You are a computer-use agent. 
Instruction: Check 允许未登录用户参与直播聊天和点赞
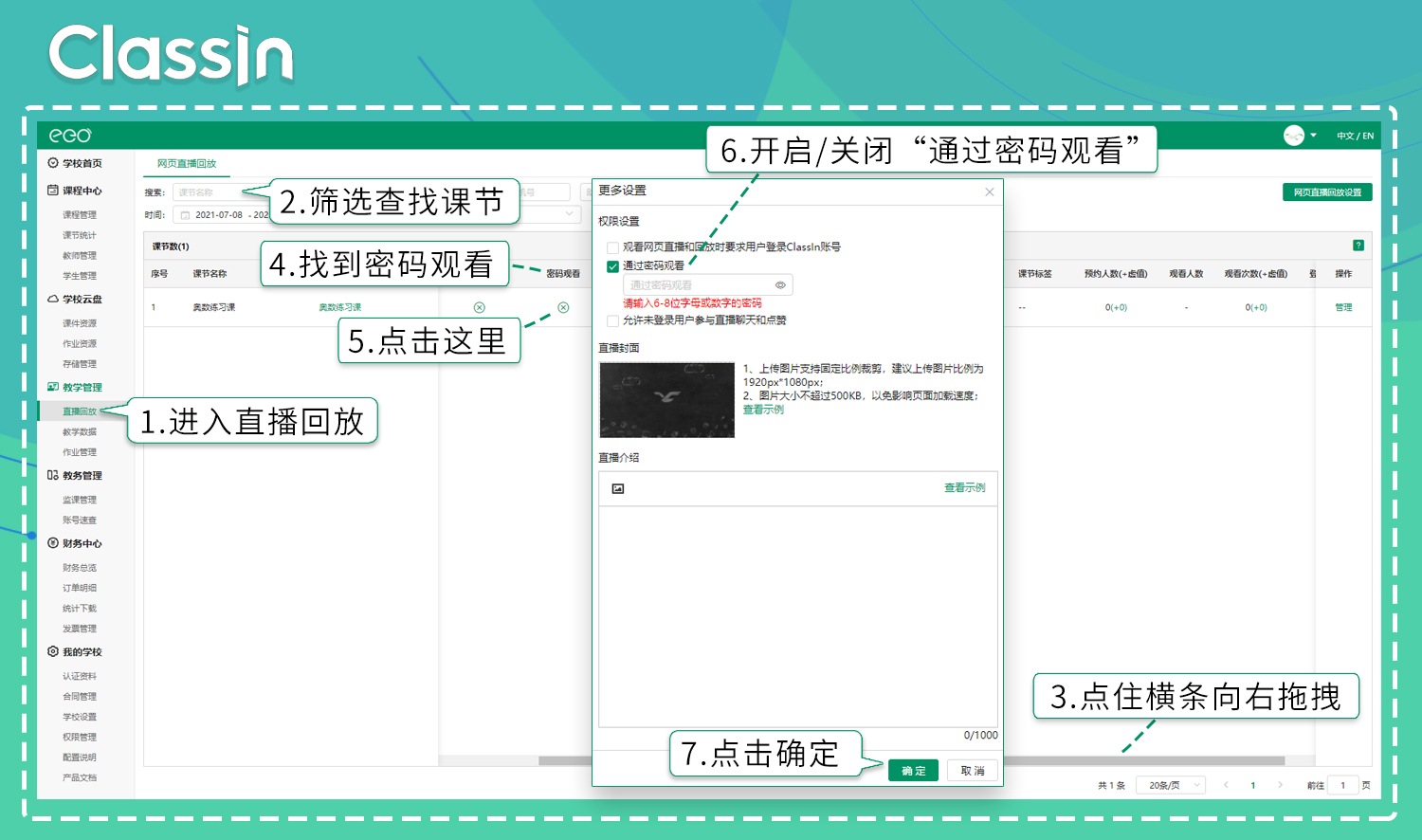[612, 320]
